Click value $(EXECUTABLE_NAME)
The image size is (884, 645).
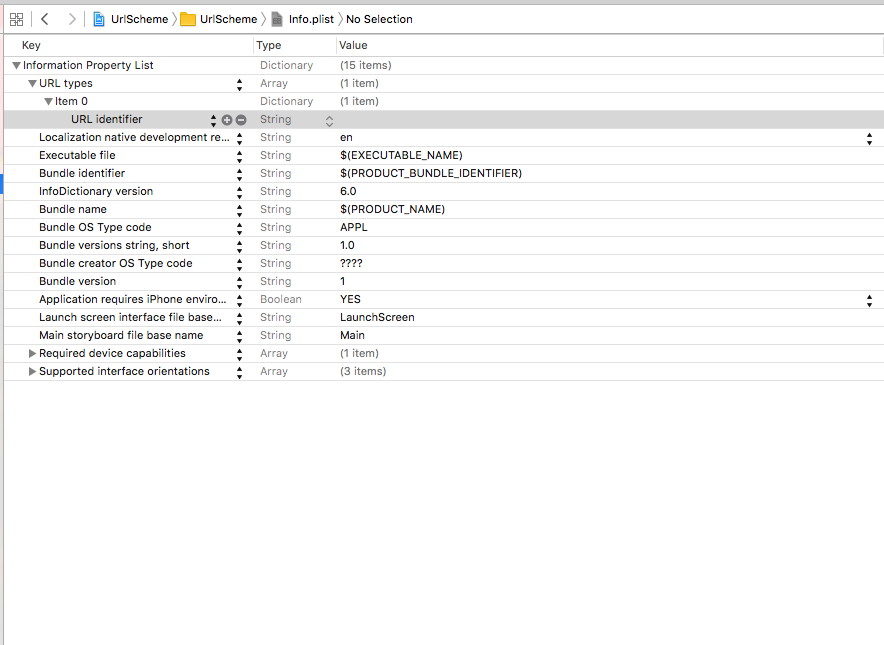click(401, 155)
